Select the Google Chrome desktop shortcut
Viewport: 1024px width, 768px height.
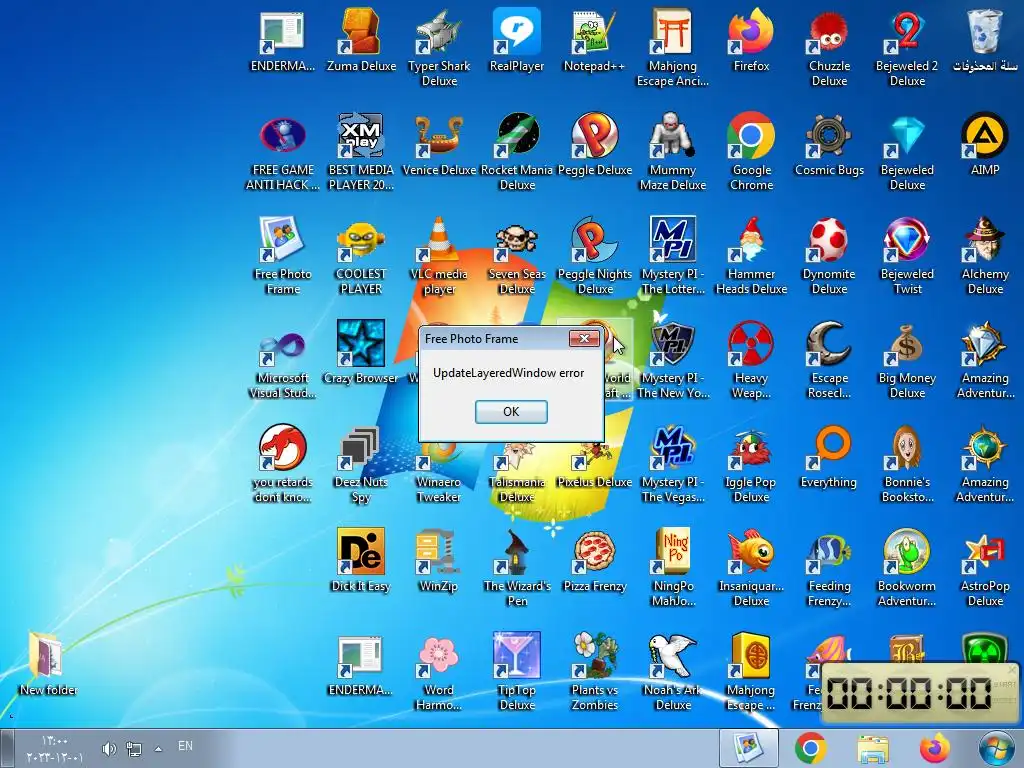[x=751, y=152]
